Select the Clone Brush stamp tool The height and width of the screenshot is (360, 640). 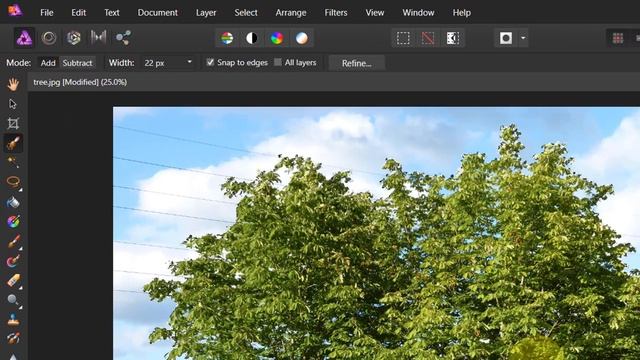(13, 319)
